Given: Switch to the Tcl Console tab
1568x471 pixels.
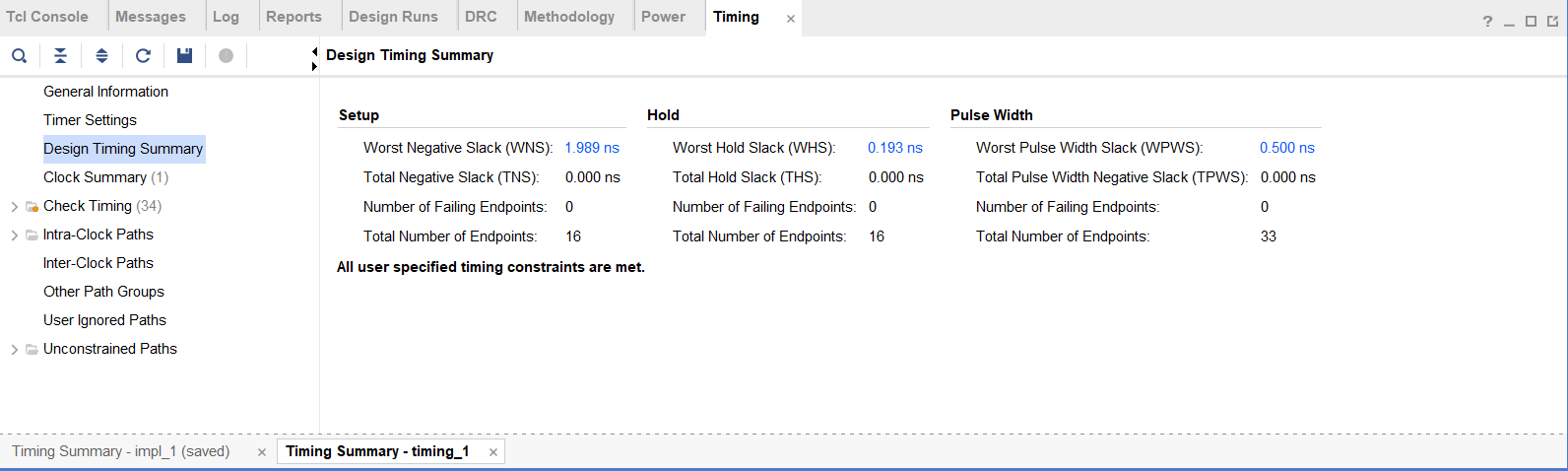Looking at the screenshot, I should pos(47,17).
